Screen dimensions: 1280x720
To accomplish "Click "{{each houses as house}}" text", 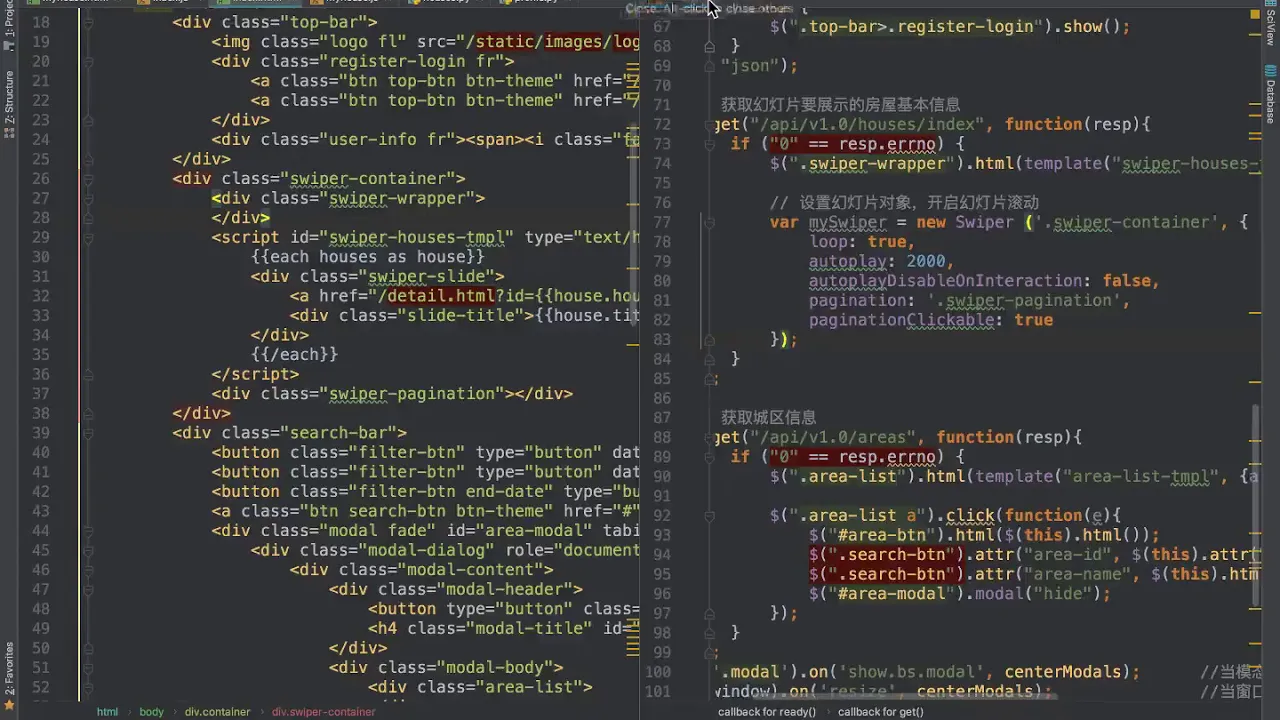I will (x=367, y=257).
